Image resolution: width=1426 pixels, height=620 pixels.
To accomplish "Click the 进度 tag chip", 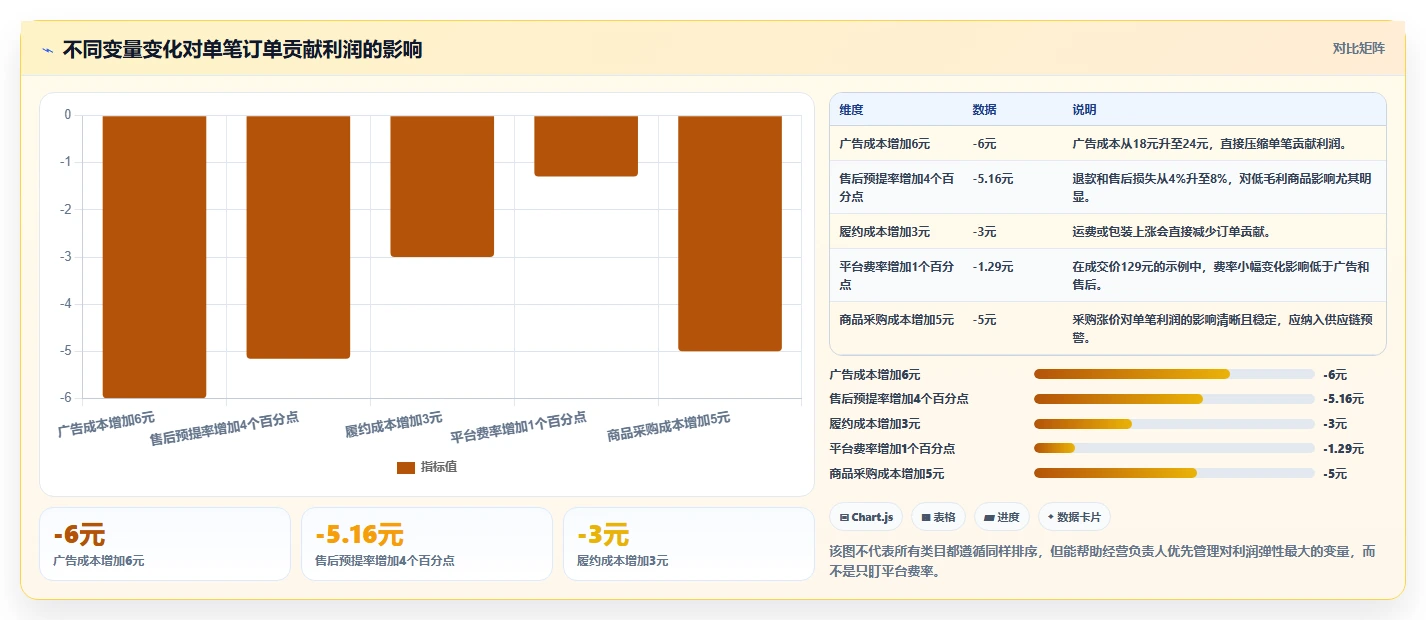I will point(1002,517).
